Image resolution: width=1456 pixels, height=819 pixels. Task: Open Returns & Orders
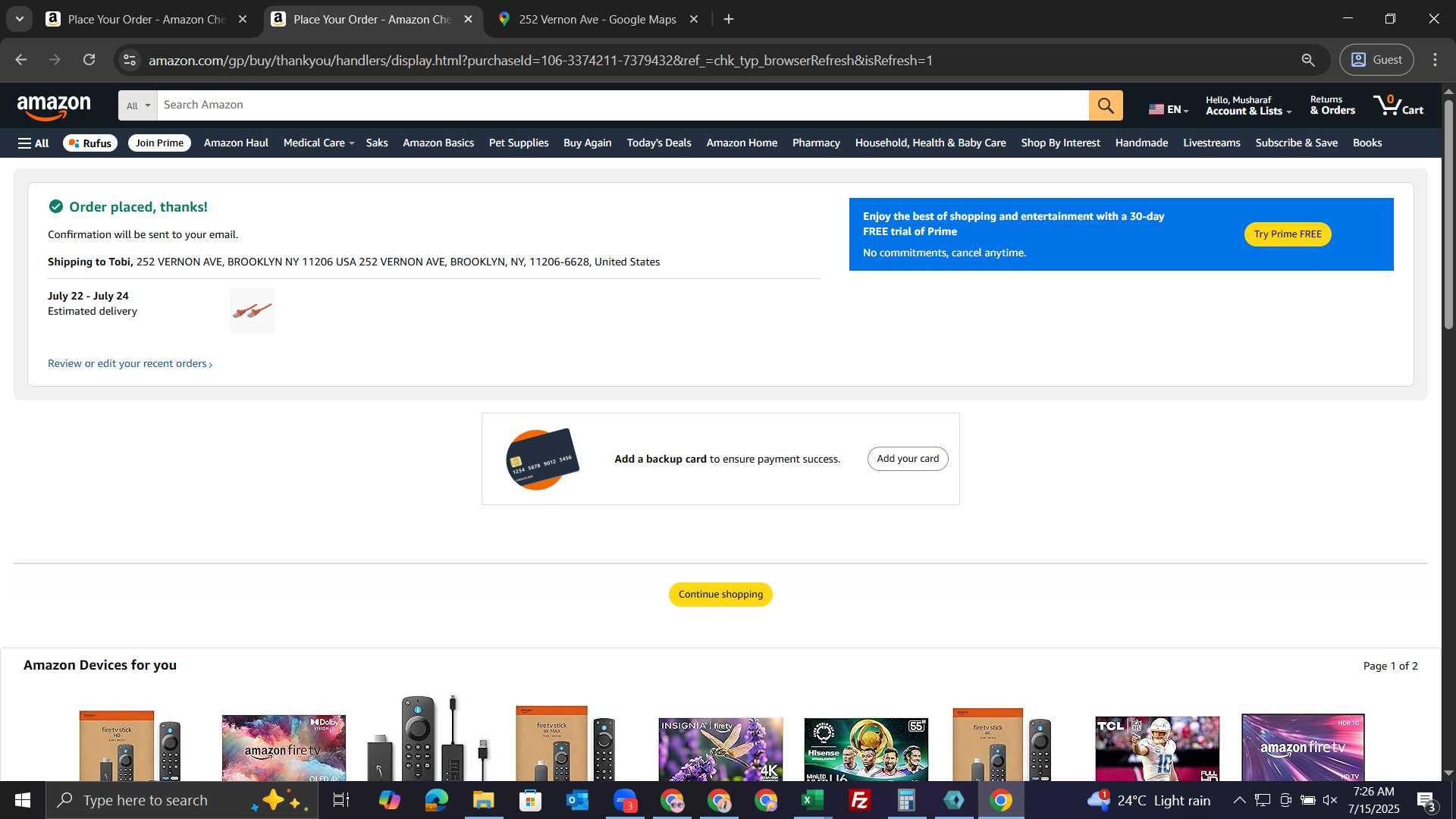coord(1332,105)
